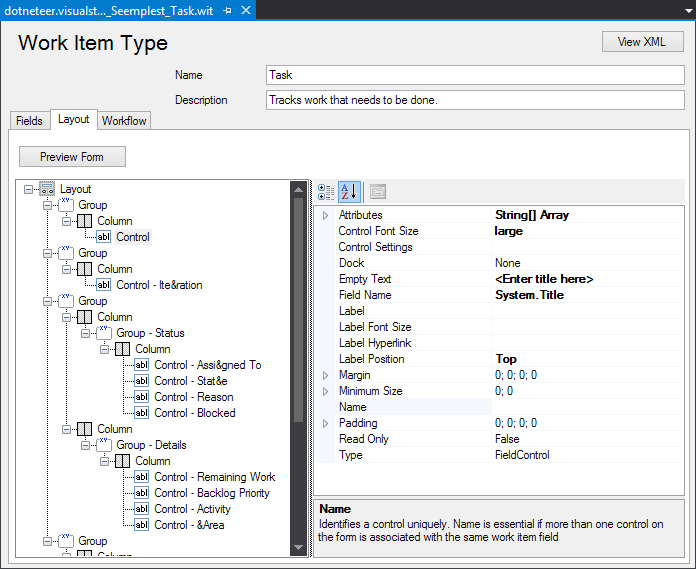Click the abl icon of Control - Activity
Image resolution: width=696 pixels, height=569 pixels.
[141, 509]
